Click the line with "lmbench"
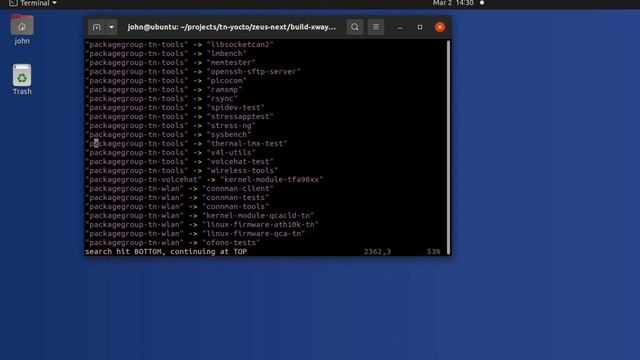Image resolution: width=640 pixels, height=360 pixels. pos(166,53)
